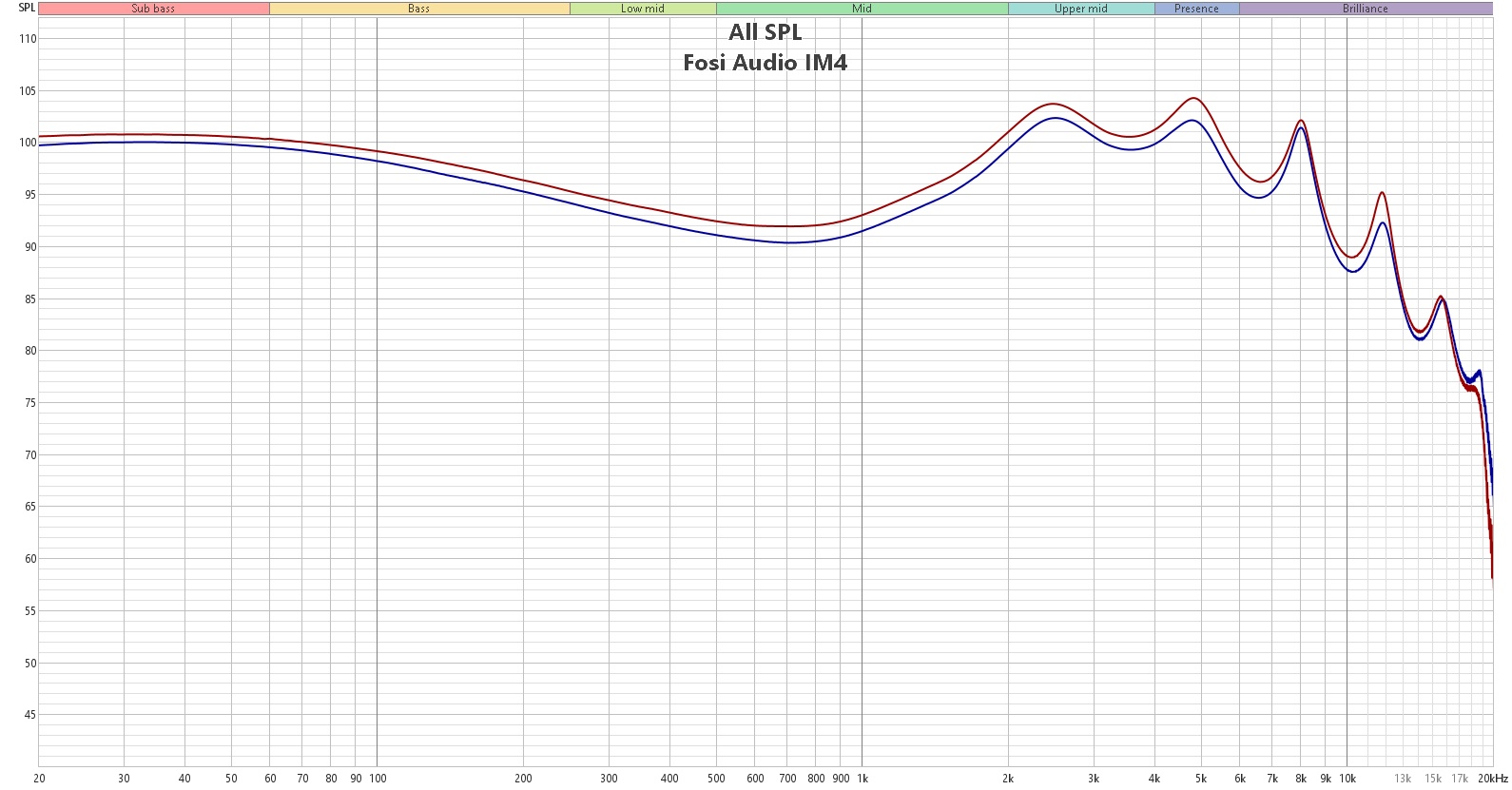The image size is (1512, 790).
Task: Select the '7k' frequency axis label
Action: (x=1272, y=779)
